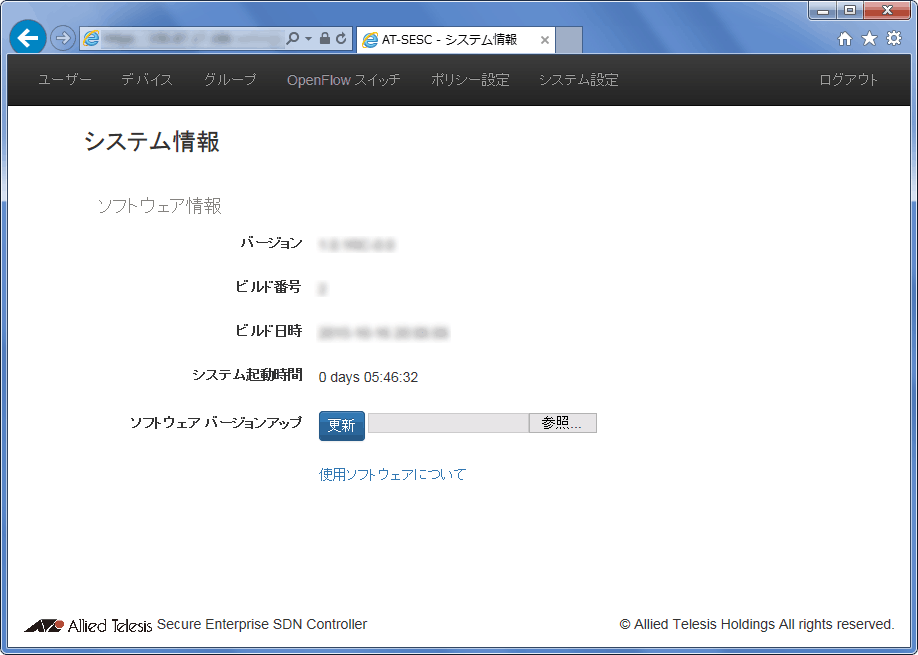
Task: Open the favorites star icon
Action: tap(869, 39)
